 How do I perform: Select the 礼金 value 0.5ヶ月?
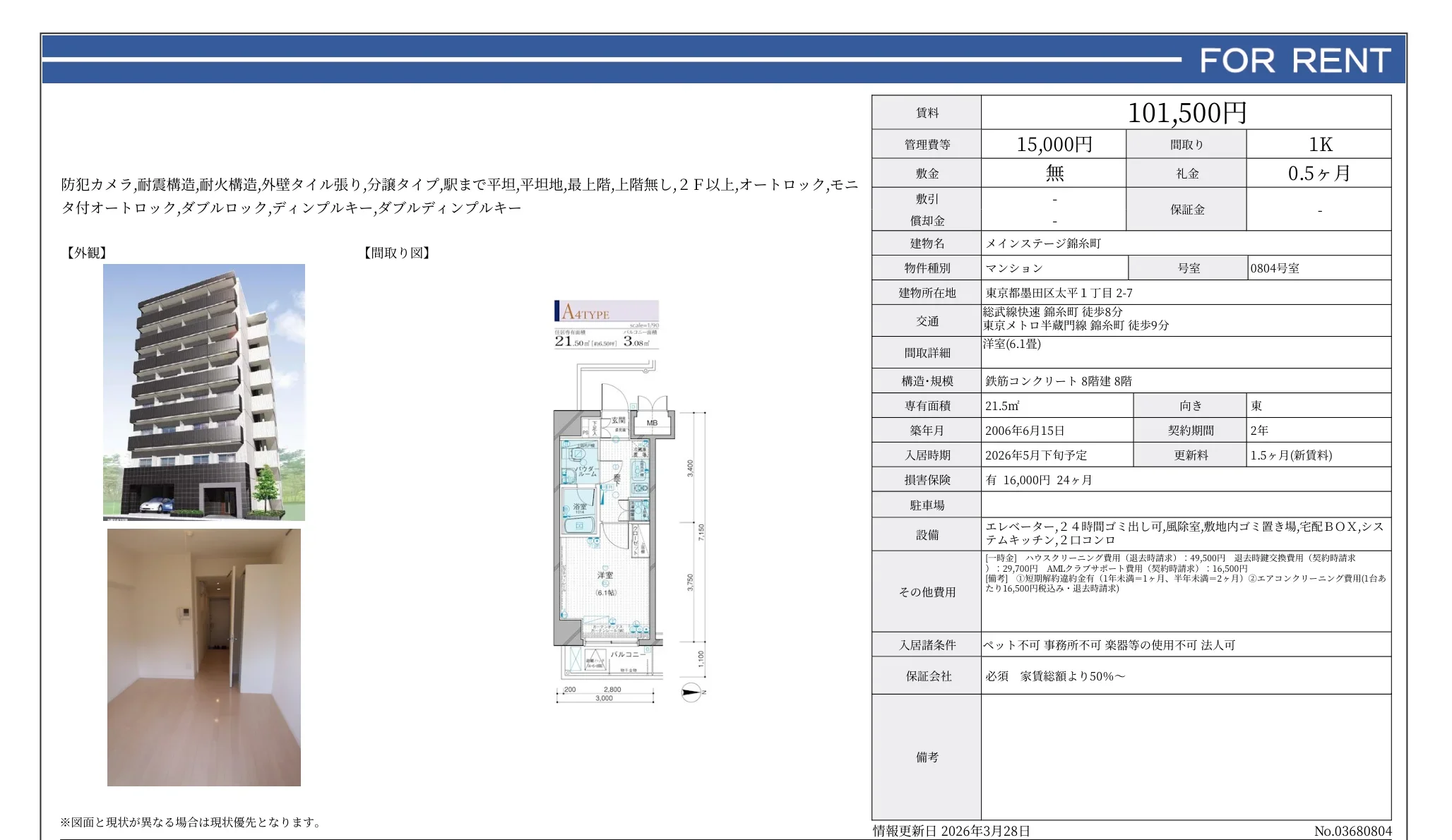(1319, 172)
